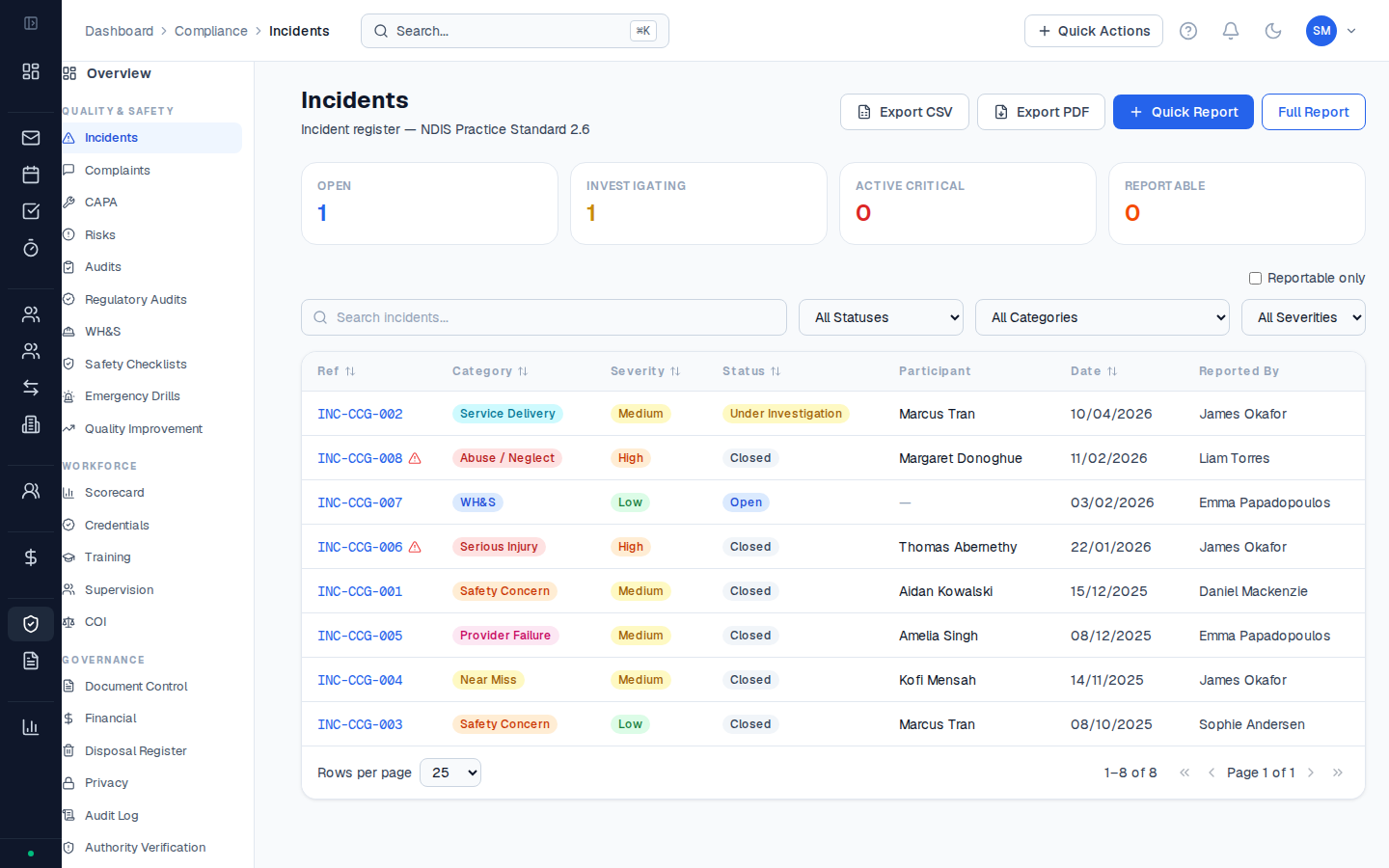This screenshot has height=868, width=1389.
Task: Click the Investigating stat card
Action: (x=698, y=203)
